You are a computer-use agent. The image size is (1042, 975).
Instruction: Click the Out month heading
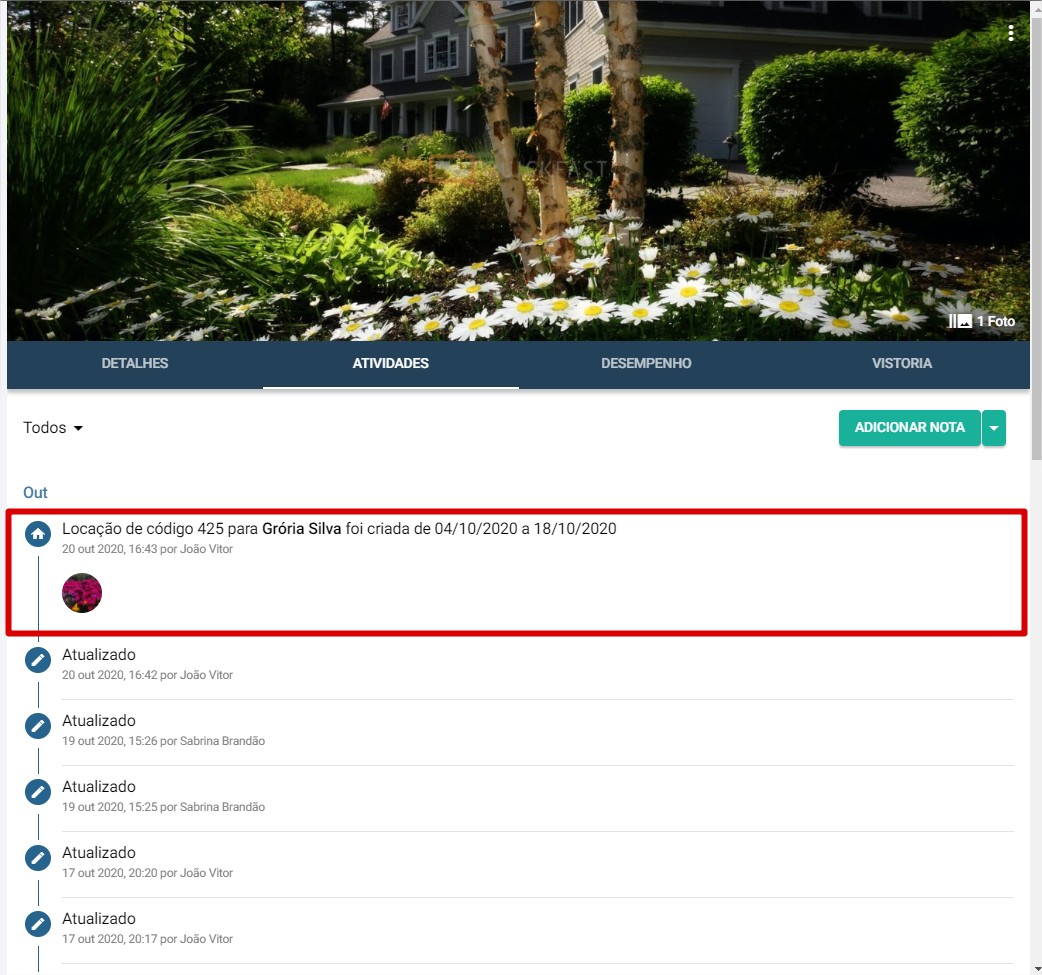pos(35,492)
